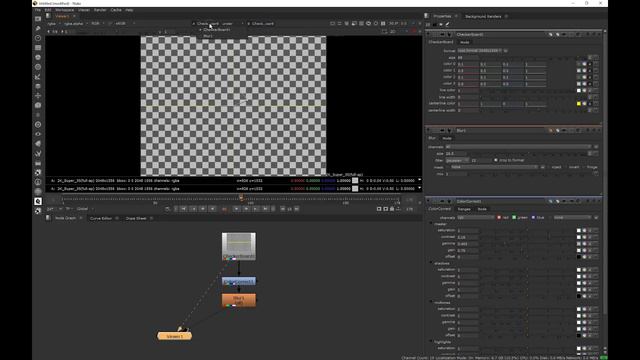Open the Views eye icon toolbar menu

(x=38, y=134)
